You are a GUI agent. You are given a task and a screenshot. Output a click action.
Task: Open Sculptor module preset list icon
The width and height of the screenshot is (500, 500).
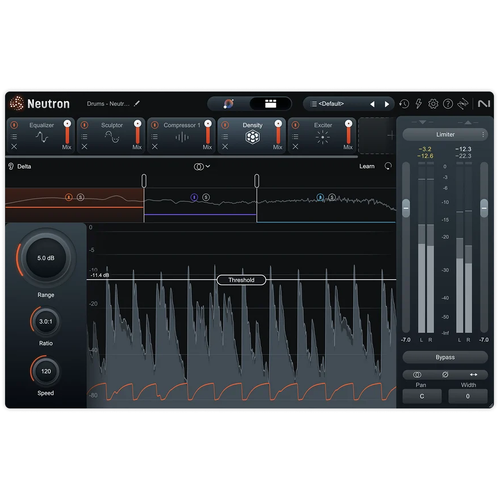(84, 136)
